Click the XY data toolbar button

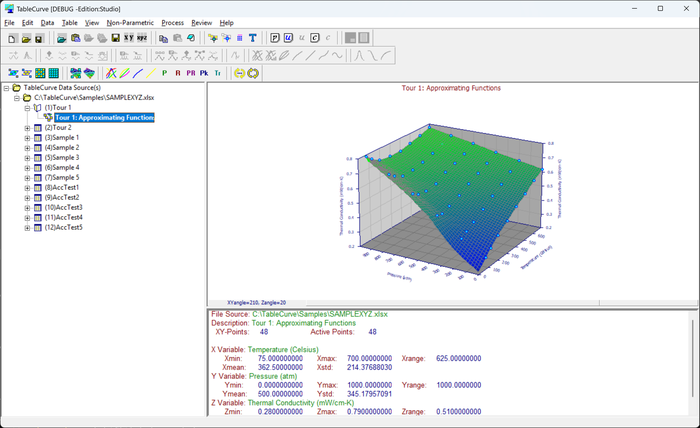point(129,38)
